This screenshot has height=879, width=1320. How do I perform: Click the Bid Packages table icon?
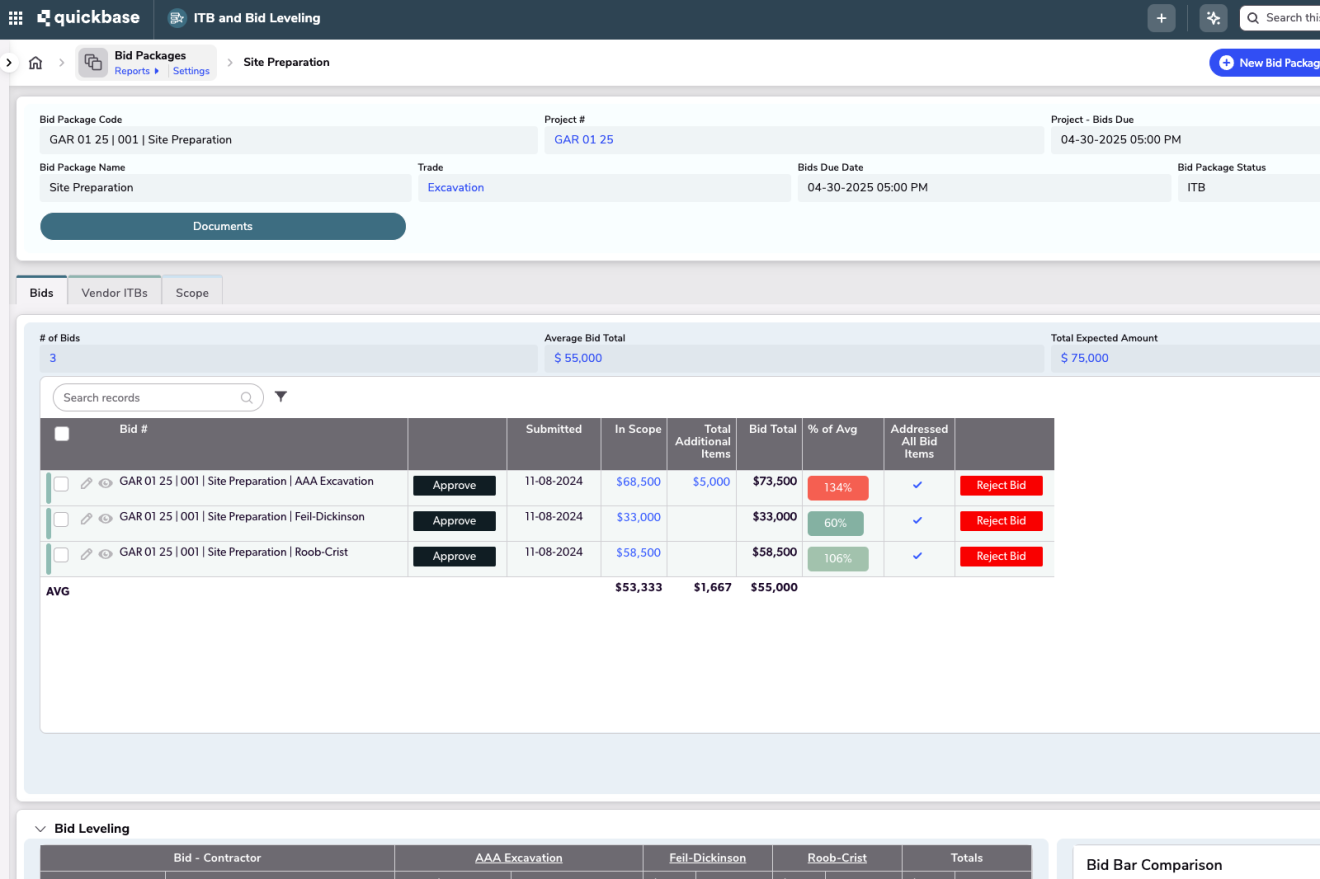(93, 62)
